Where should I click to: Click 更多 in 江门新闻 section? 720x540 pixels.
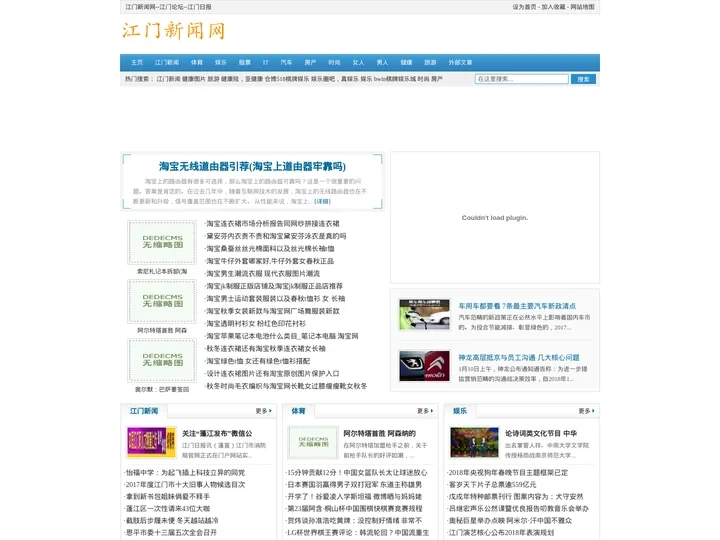click(264, 411)
